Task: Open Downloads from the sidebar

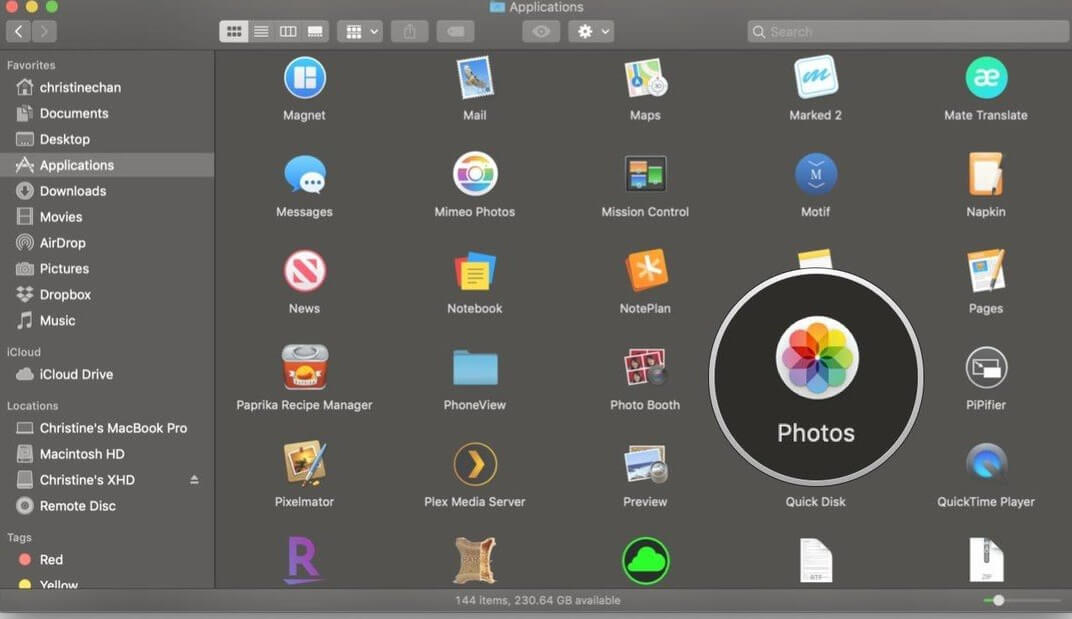Action: (x=107, y=191)
